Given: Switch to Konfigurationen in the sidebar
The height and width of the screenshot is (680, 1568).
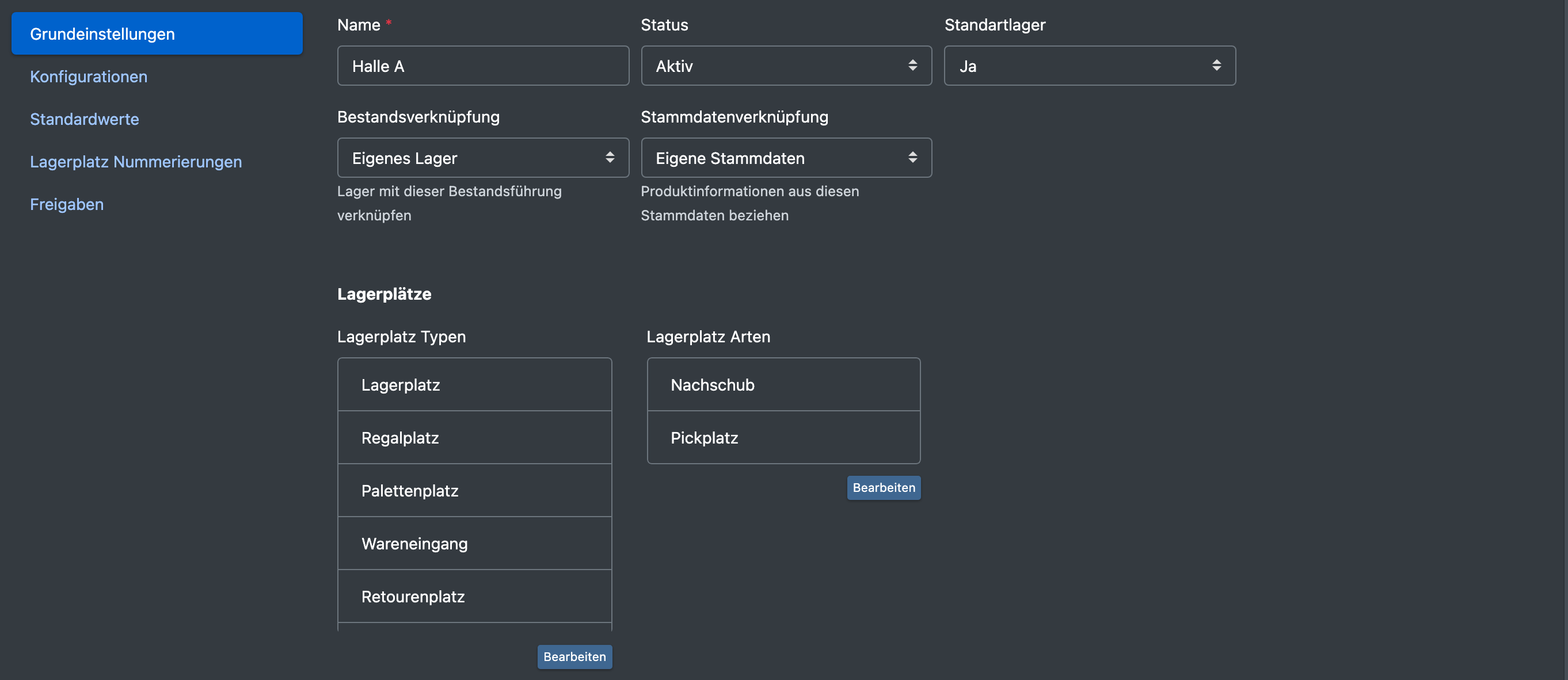Looking at the screenshot, I should point(89,76).
